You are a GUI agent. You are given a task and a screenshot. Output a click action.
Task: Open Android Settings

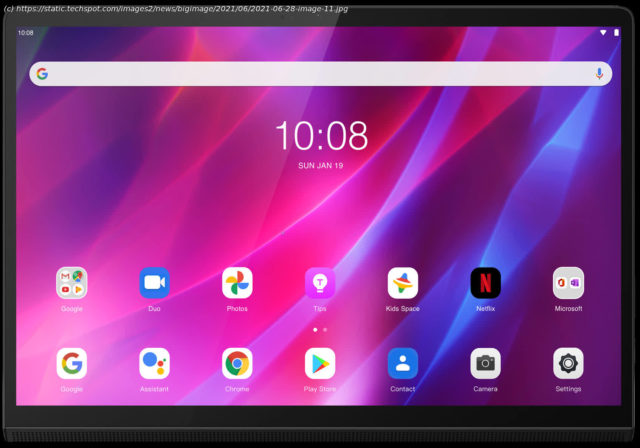point(568,363)
